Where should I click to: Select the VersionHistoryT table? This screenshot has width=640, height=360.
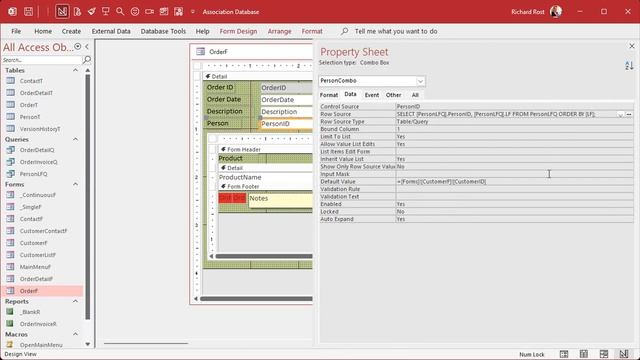[40, 129]
